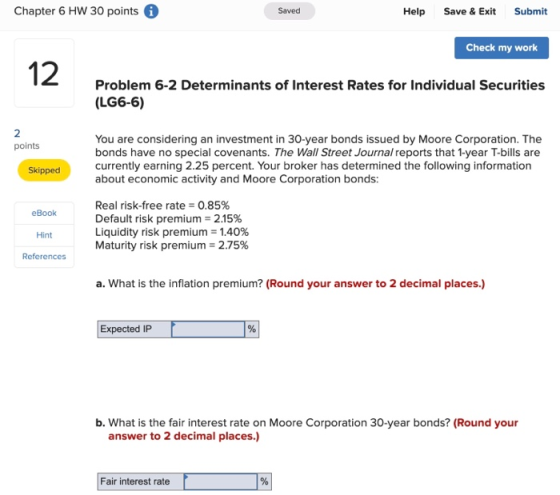Click percent sign cell beside Fair interest rate
The width and height of the screenshot is (560, 495).
click(x=264, y=481)
